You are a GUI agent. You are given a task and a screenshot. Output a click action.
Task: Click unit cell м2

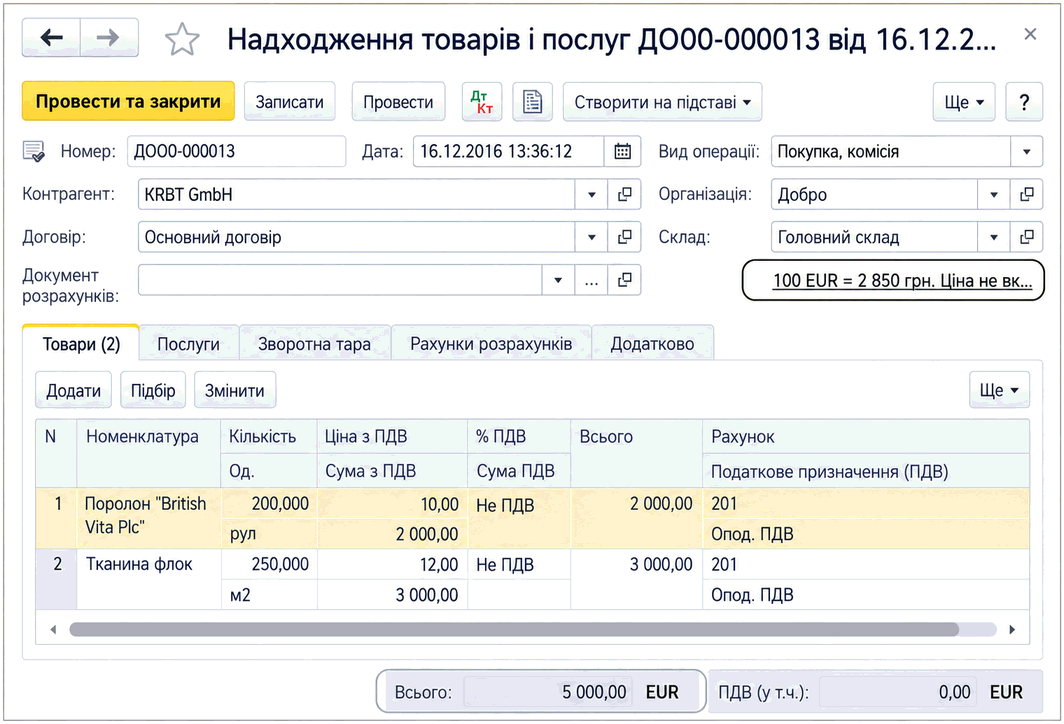(x=269, y=594)
